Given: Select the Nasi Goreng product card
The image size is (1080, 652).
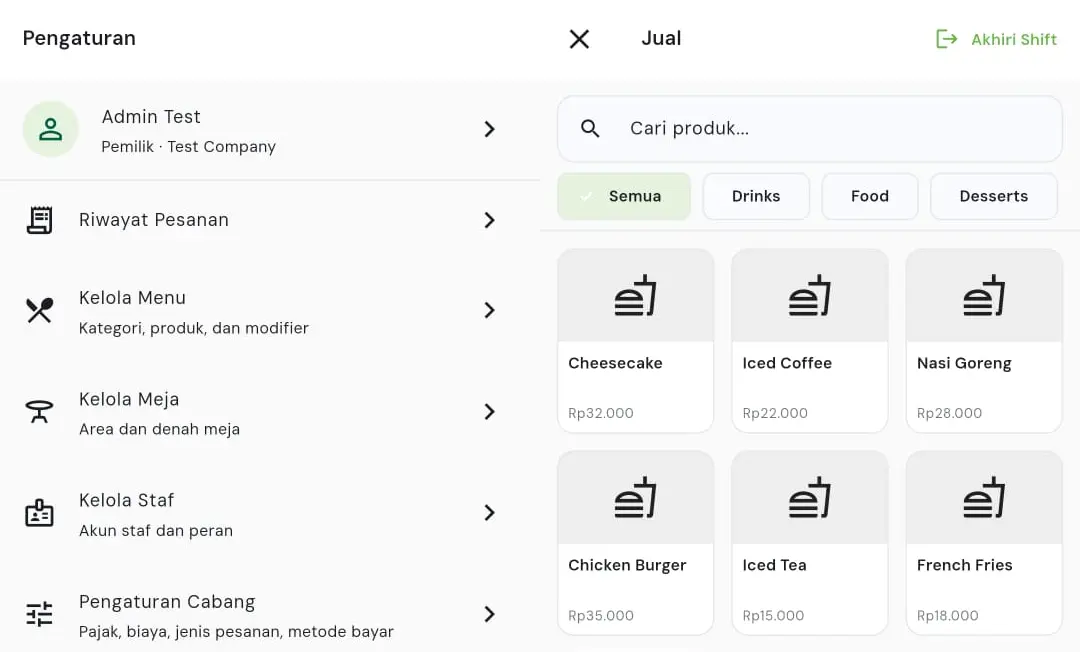Looking at the screenshot, I should 984,341.
